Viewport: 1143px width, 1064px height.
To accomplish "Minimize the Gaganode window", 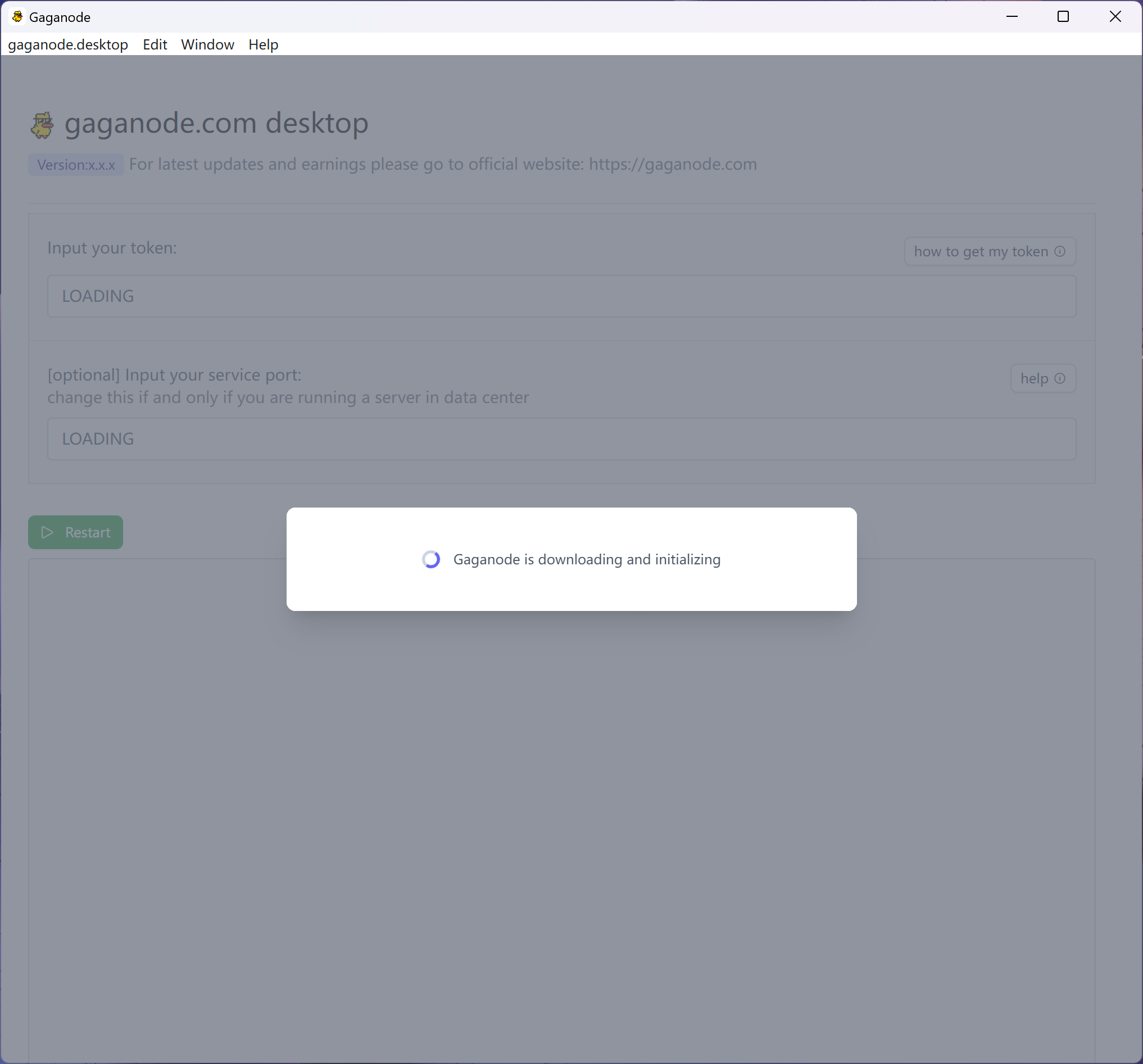I will tap(1012, 17).
